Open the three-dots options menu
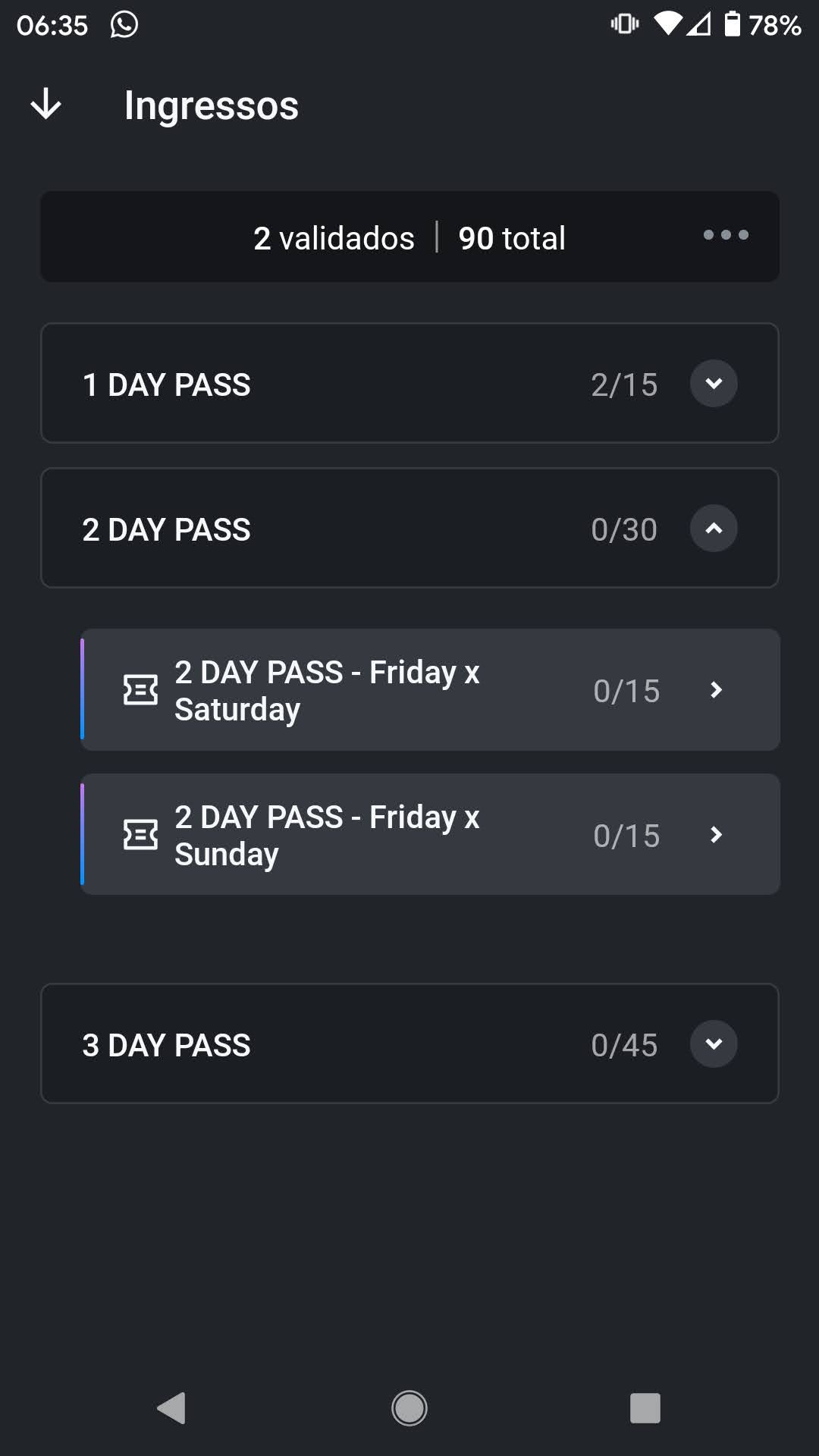819x1456 pixels. (x=726, y=235)
